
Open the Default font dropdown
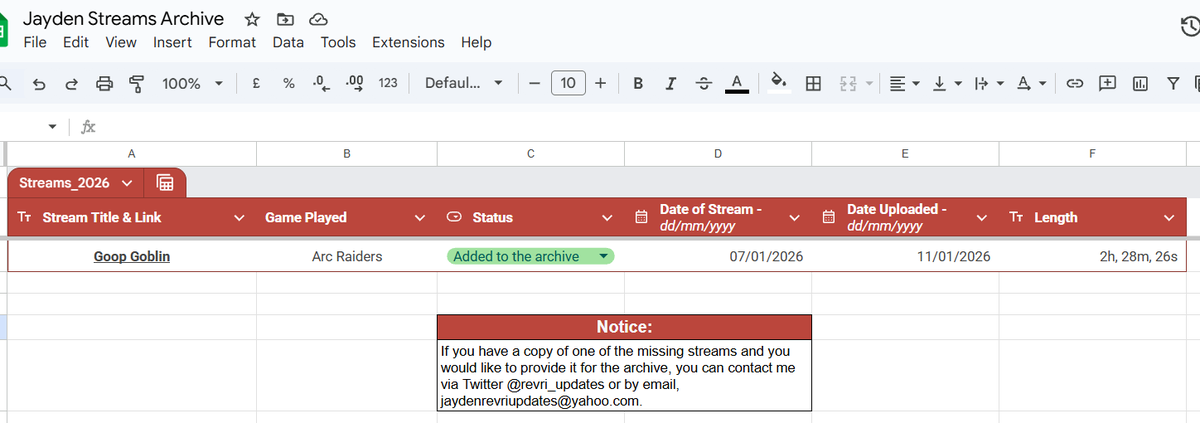465,84
